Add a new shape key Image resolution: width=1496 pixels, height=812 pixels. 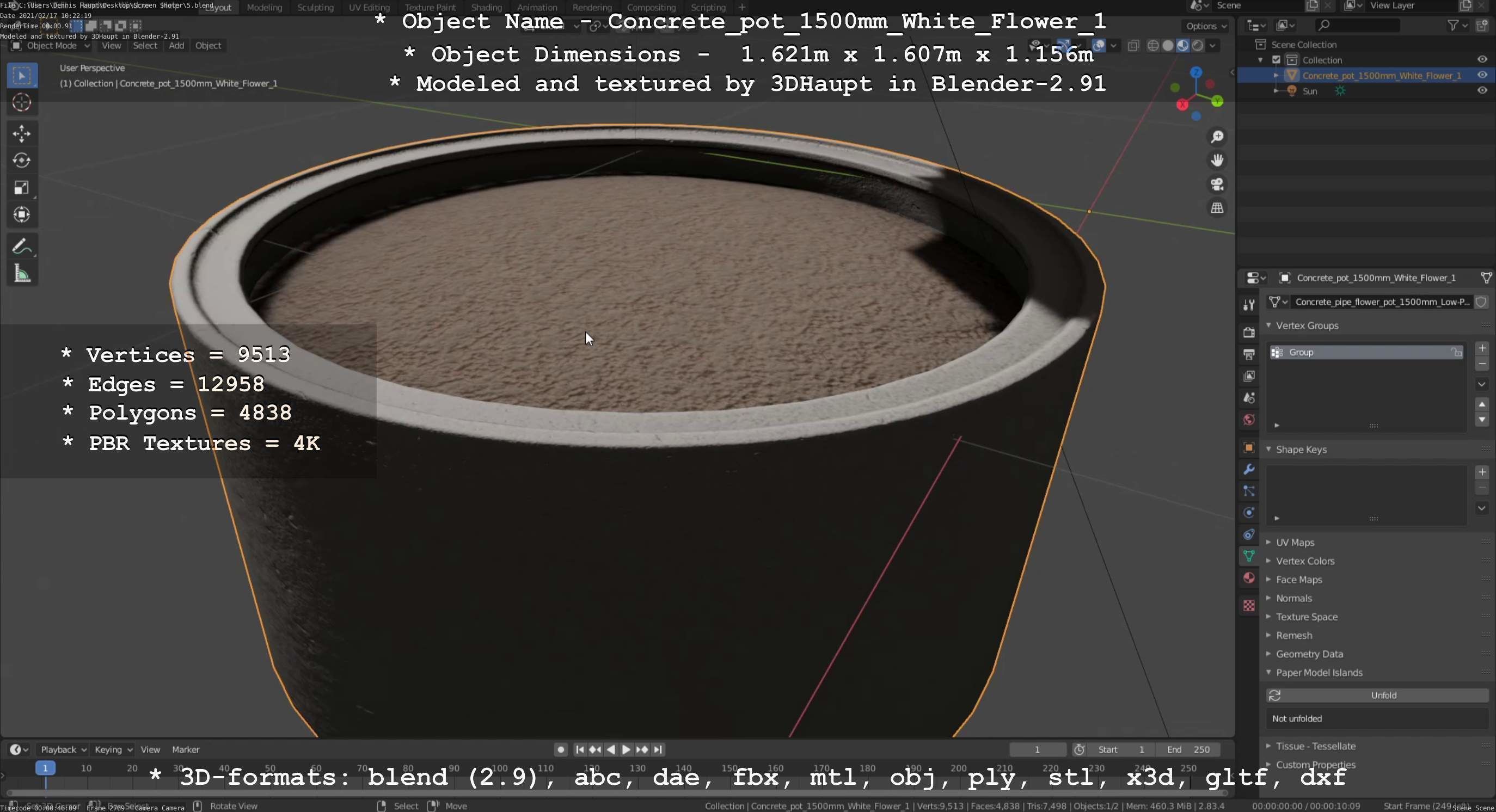(1481, 472)
